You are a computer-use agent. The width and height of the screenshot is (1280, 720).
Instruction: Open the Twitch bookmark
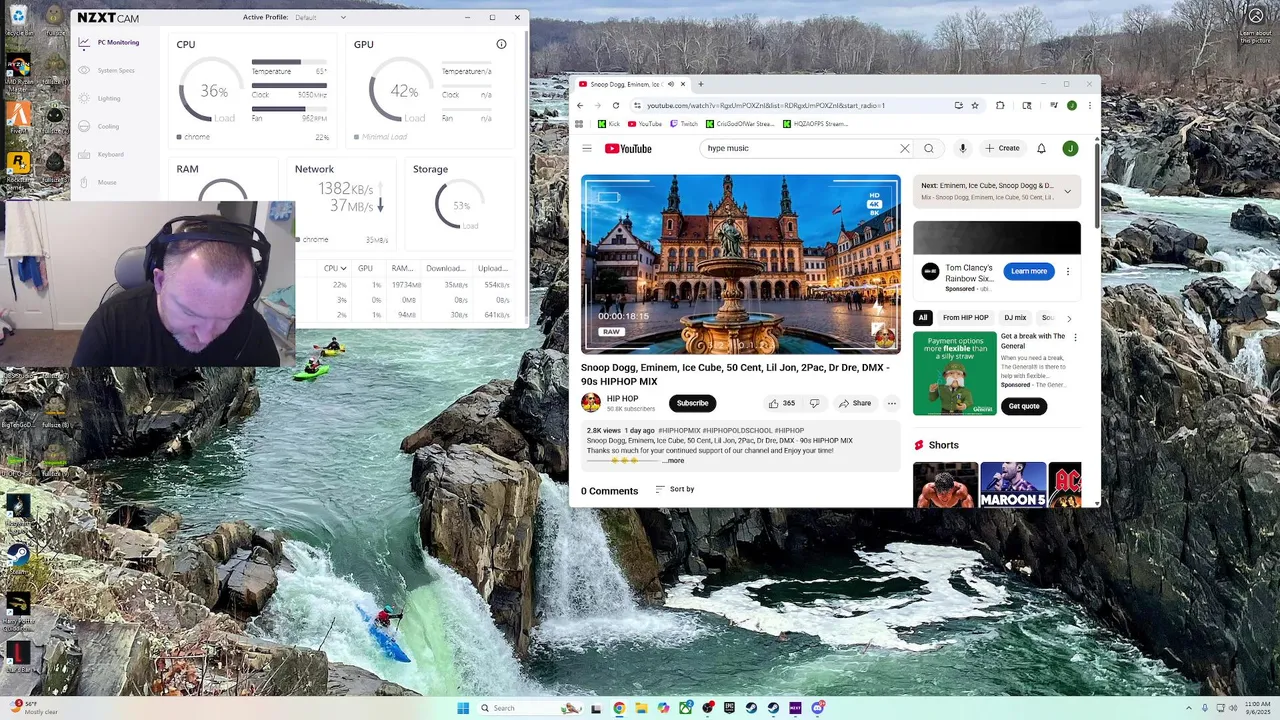pyautogui.click(x=684, y=124)
